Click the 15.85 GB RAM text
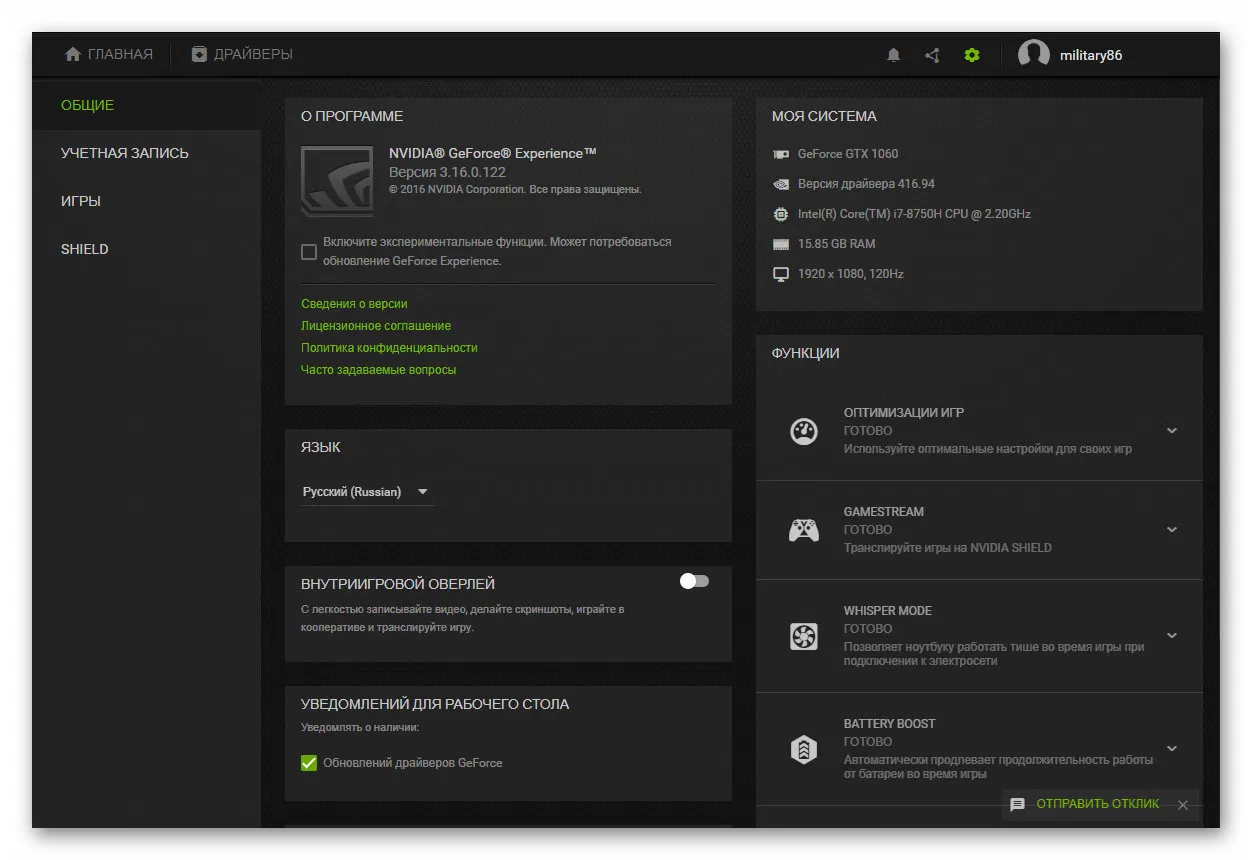Screen dimensions: 1252x860 coord(836,244)
